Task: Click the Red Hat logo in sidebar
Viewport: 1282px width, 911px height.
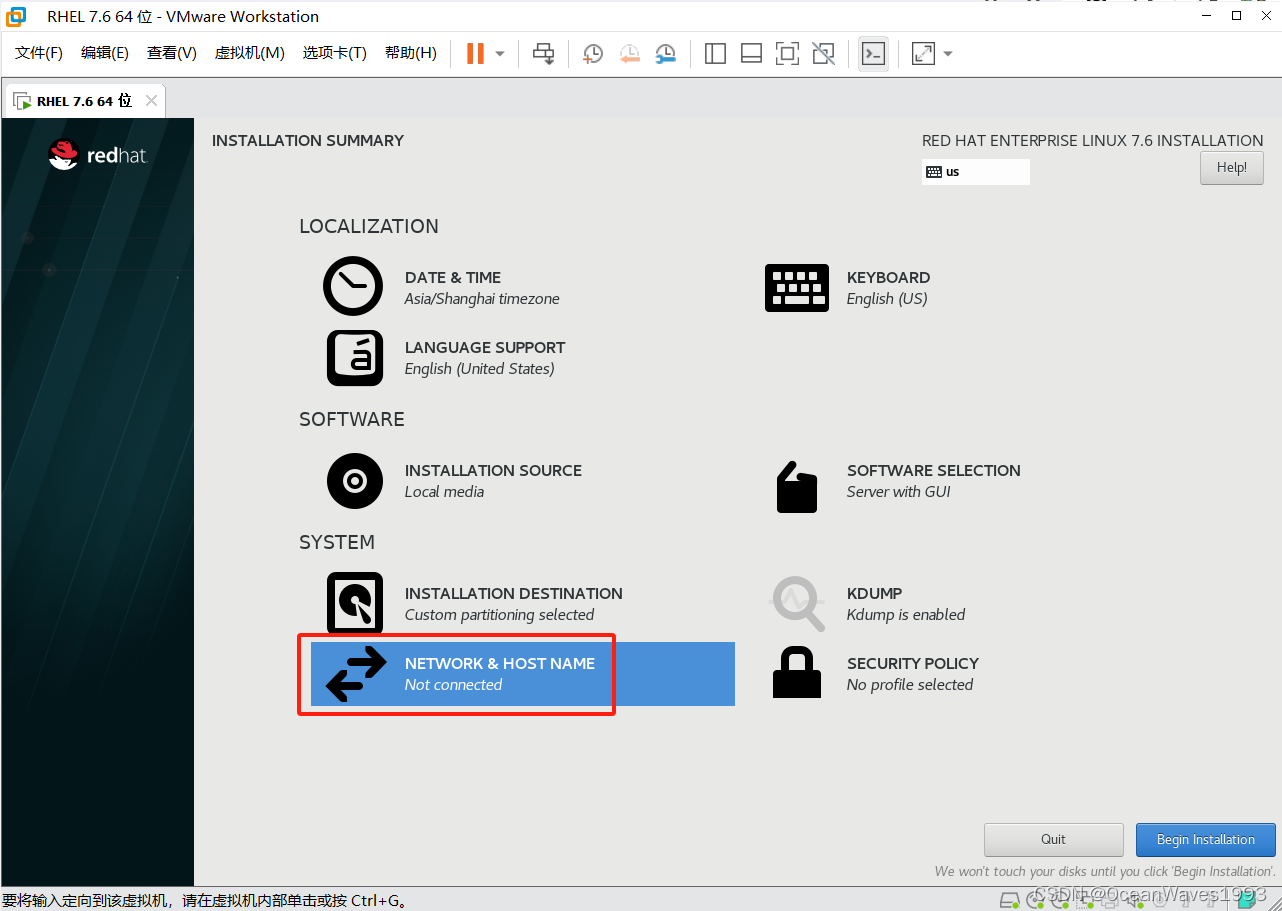Action: pos(97,155)
